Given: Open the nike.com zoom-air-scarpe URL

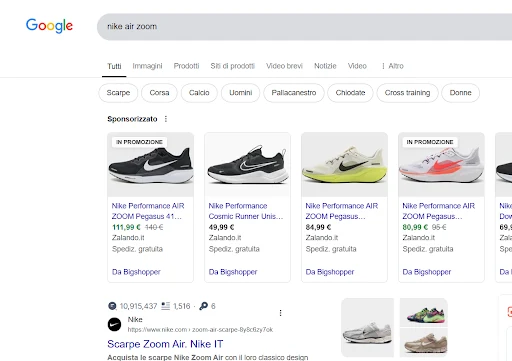Looking at the screenshot, I should [200, 330].
